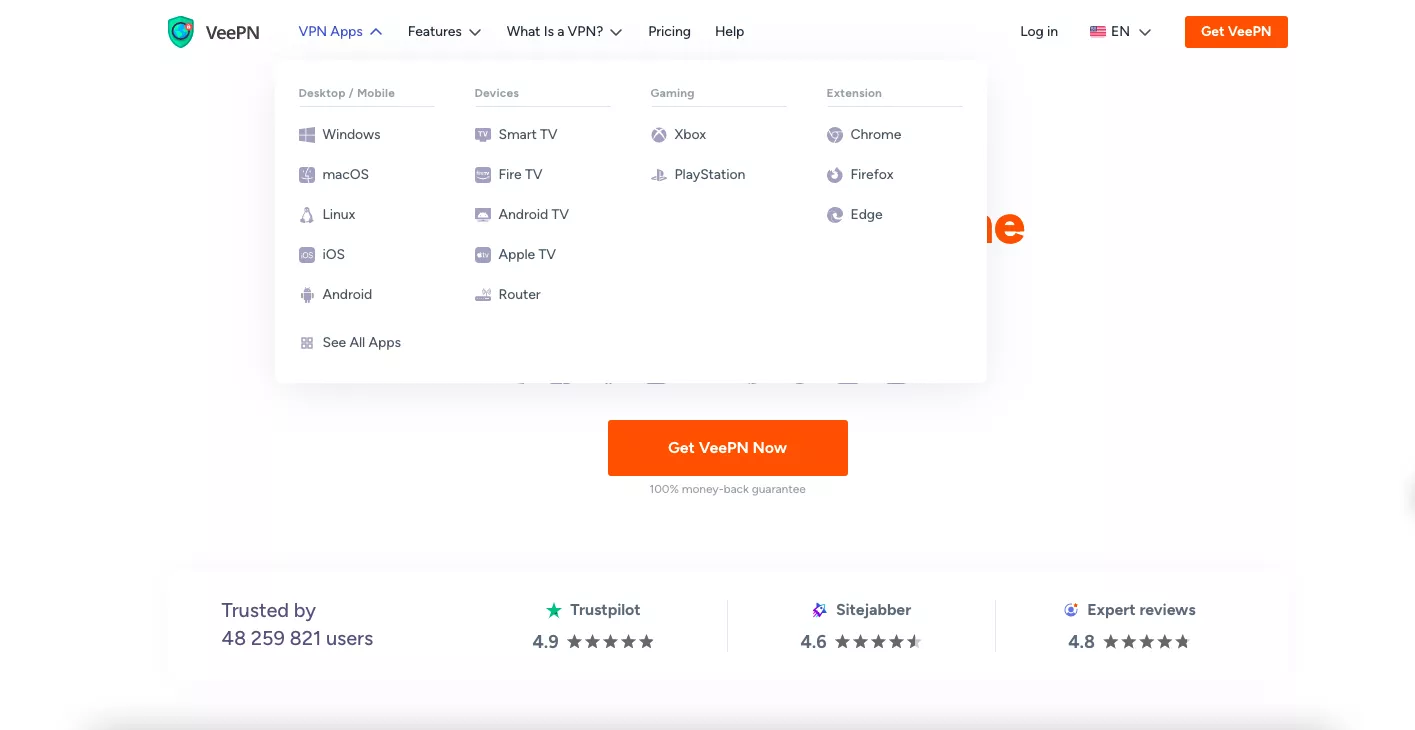
Task: Click the Apple TV icon
Action: (x=483, y=255)
